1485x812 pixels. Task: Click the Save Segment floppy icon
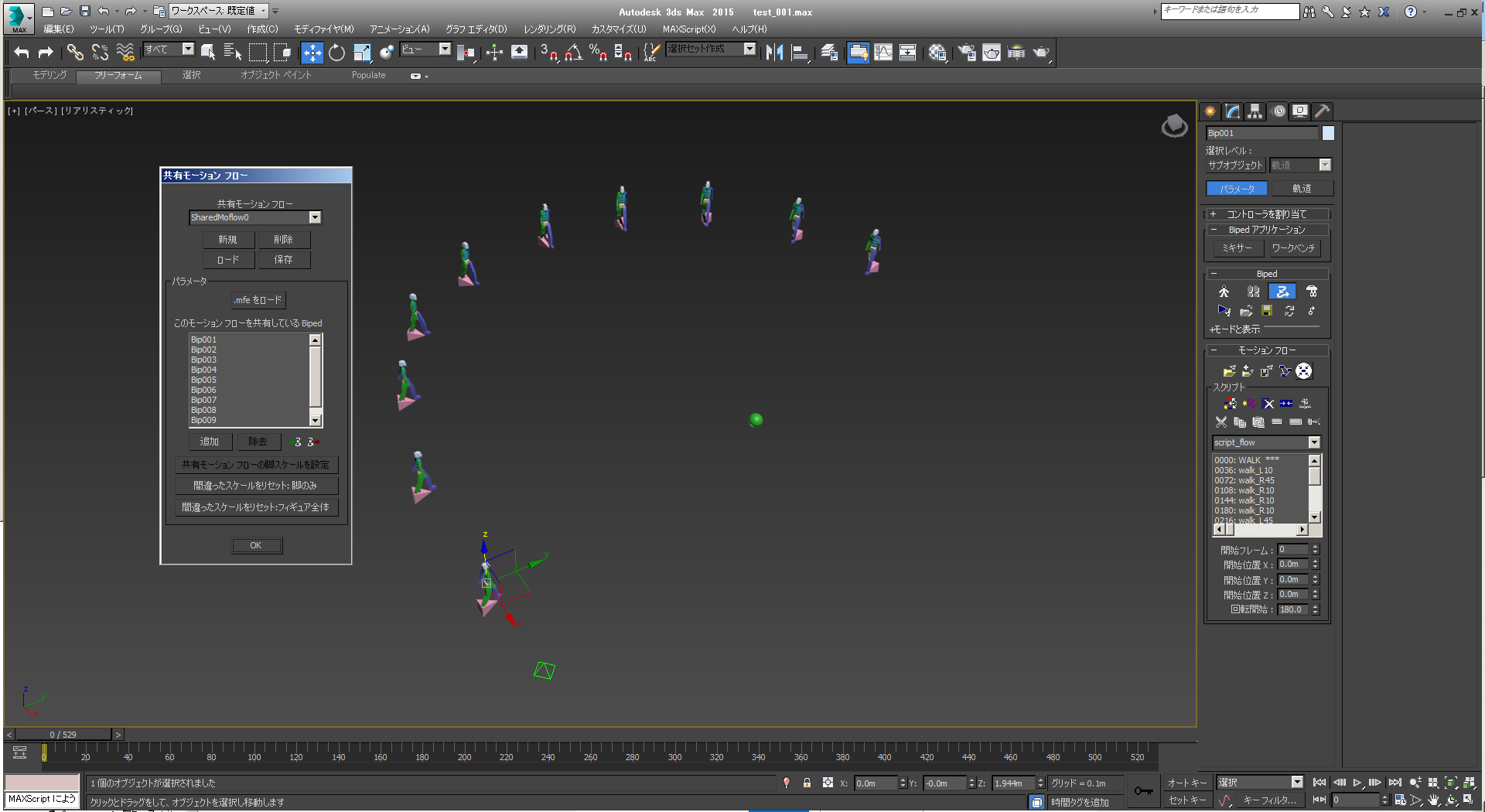1267,311
